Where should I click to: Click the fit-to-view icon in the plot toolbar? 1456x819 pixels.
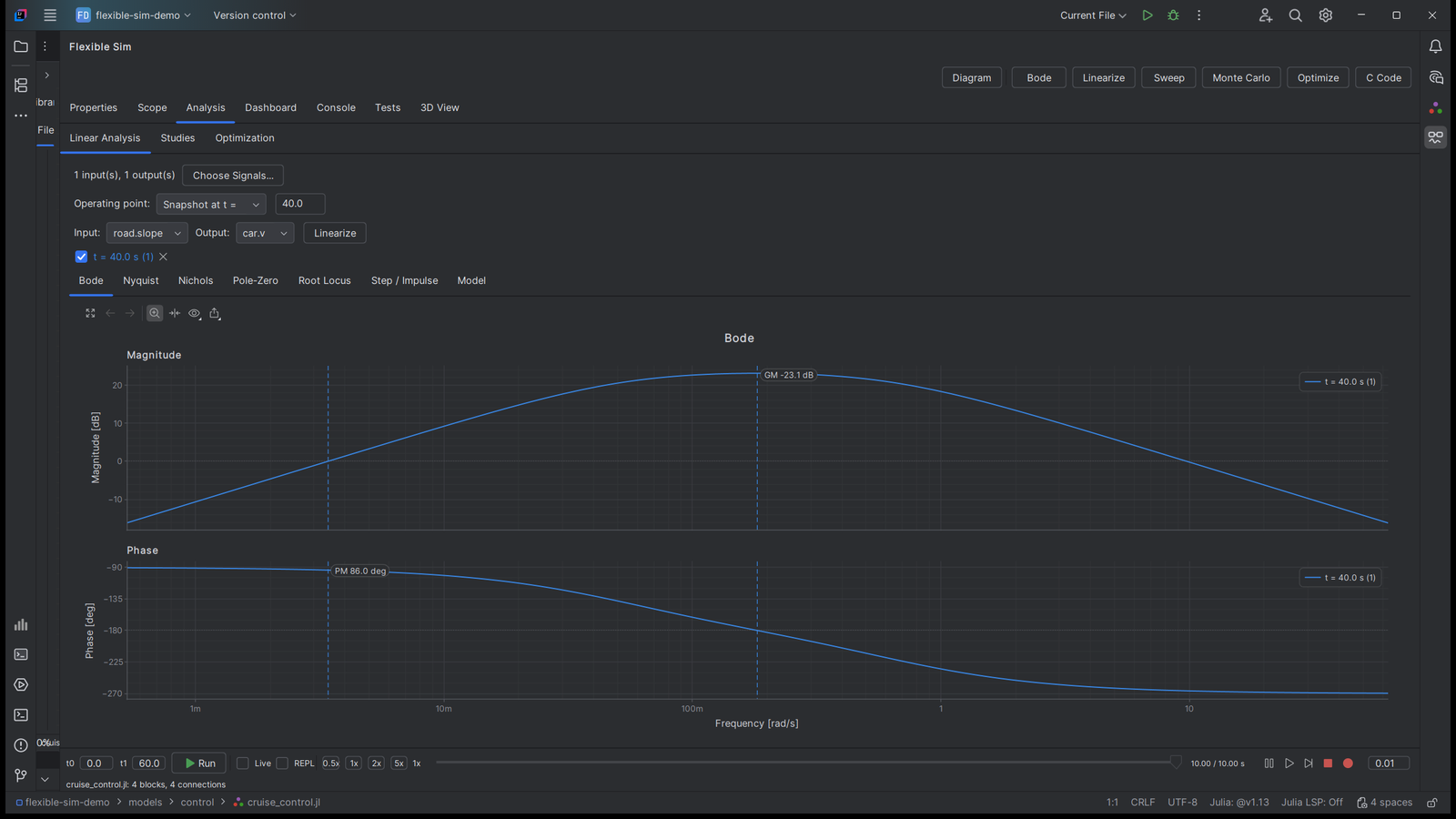tap(90, 313)
